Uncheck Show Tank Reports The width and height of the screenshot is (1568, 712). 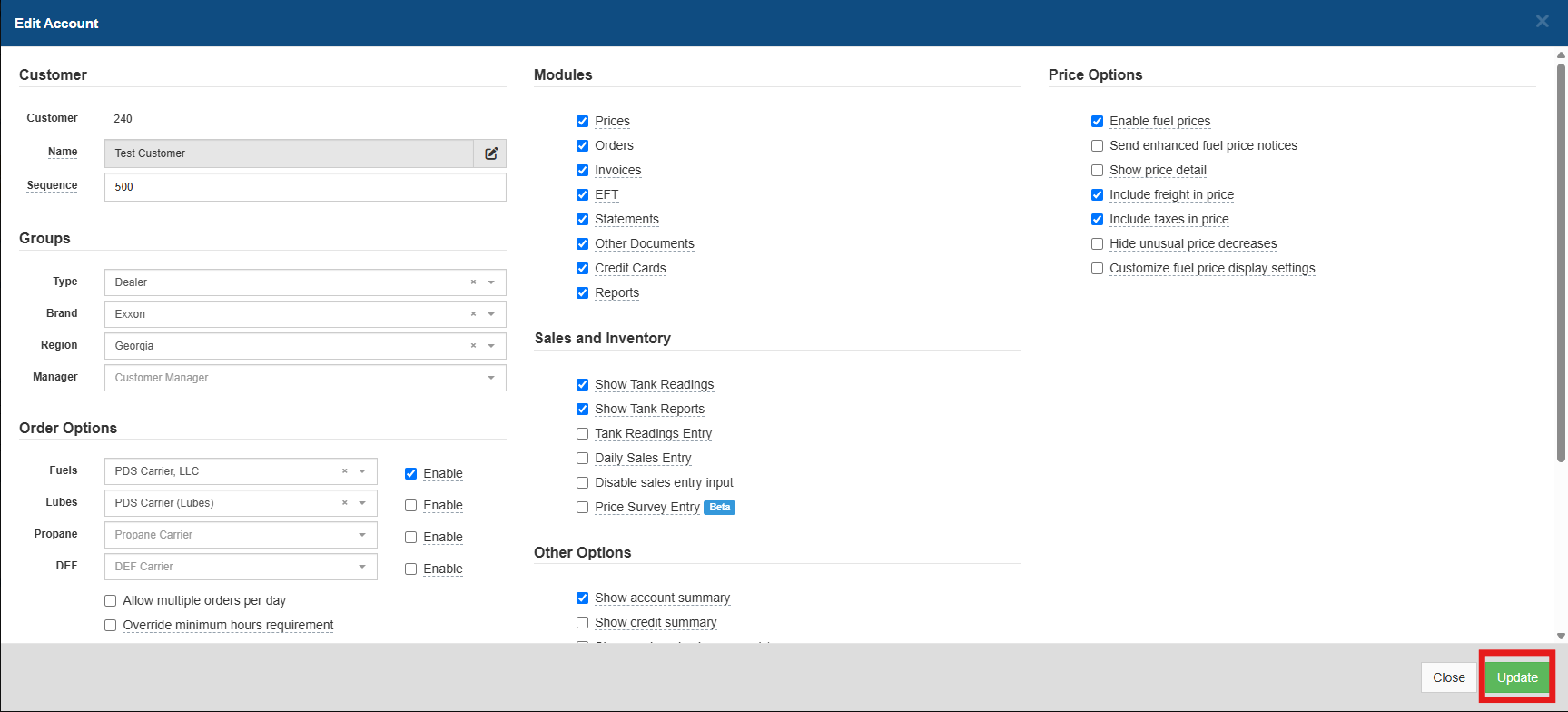[x=582, y=410]
